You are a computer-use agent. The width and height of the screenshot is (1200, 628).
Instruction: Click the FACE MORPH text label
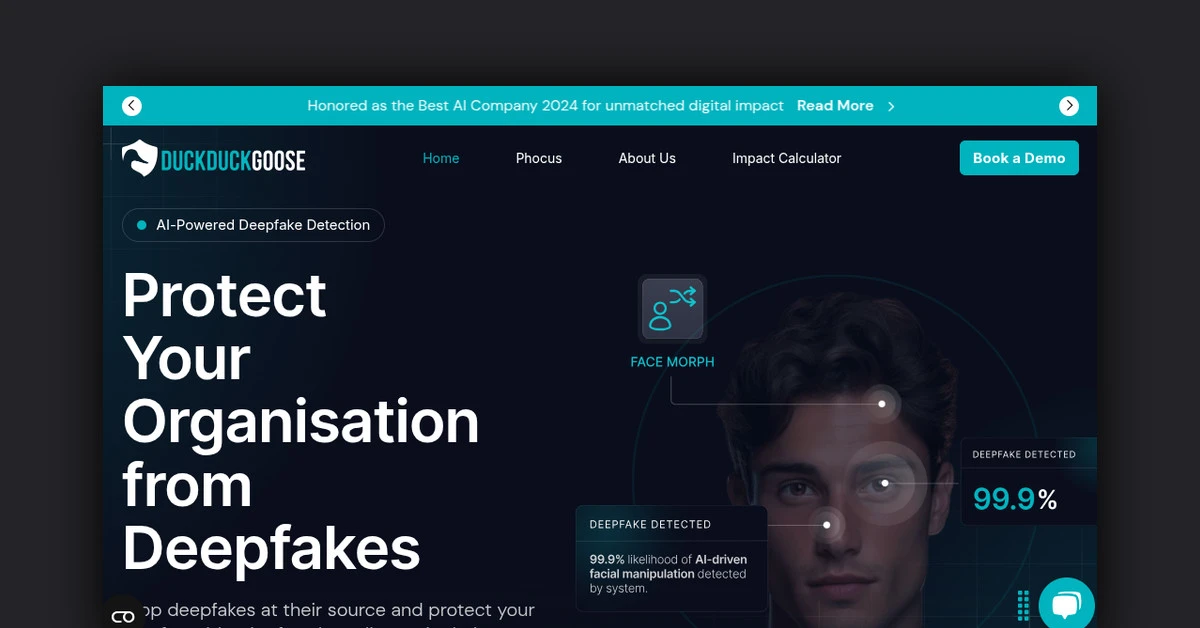tap(672, 362)
